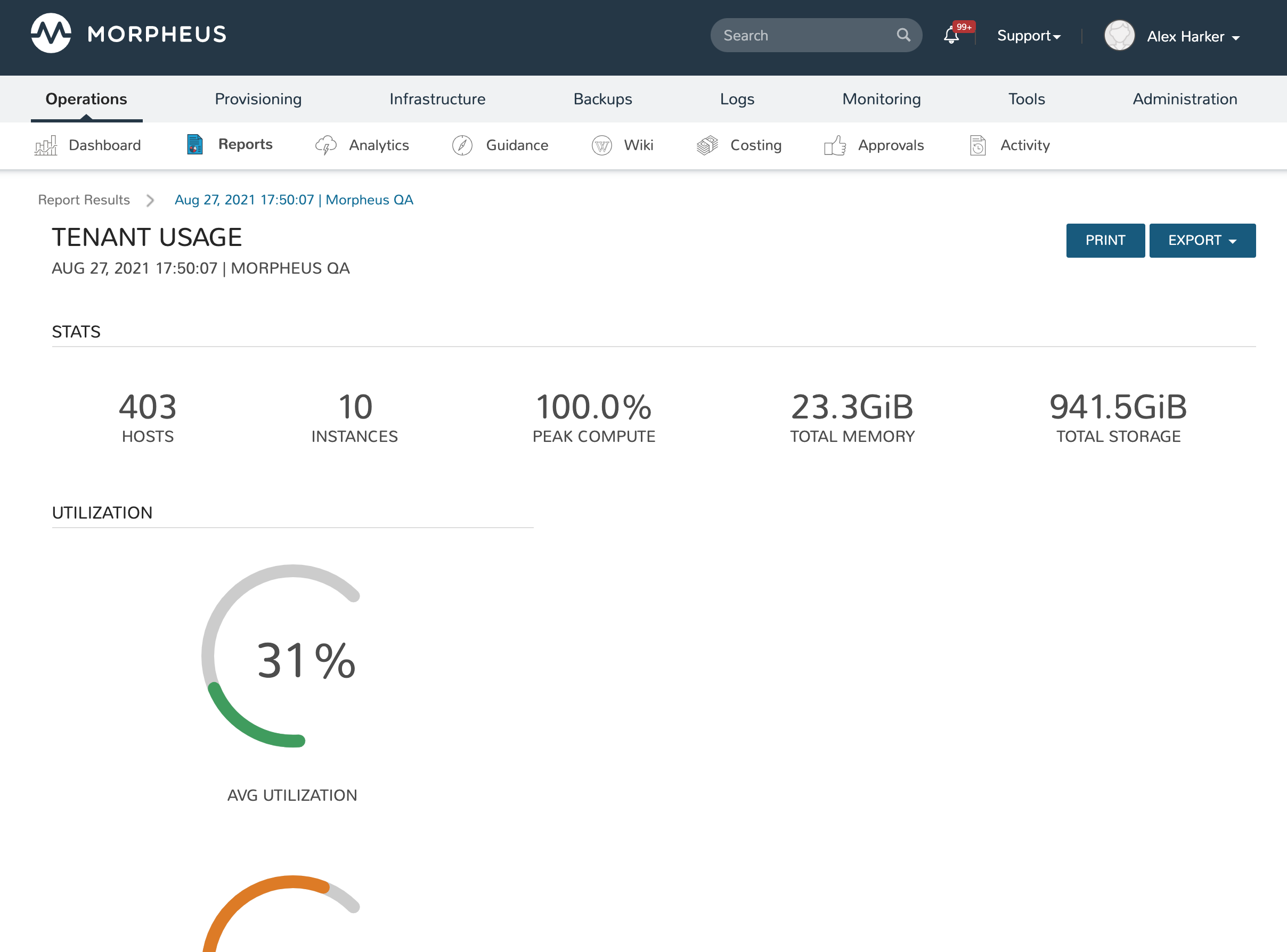Click the Dashboard chart icon

(x=46, y=145)
